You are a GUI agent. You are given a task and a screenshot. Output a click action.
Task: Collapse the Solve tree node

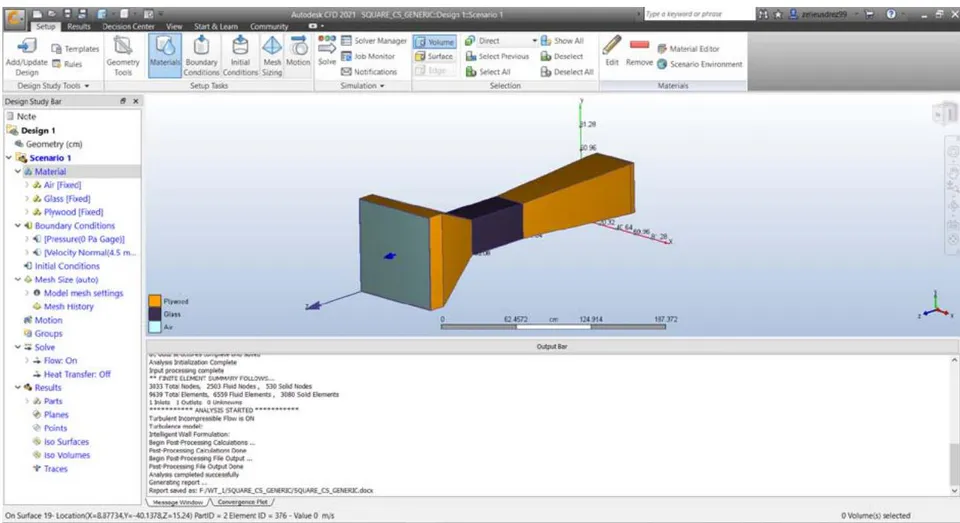(18, 347)
